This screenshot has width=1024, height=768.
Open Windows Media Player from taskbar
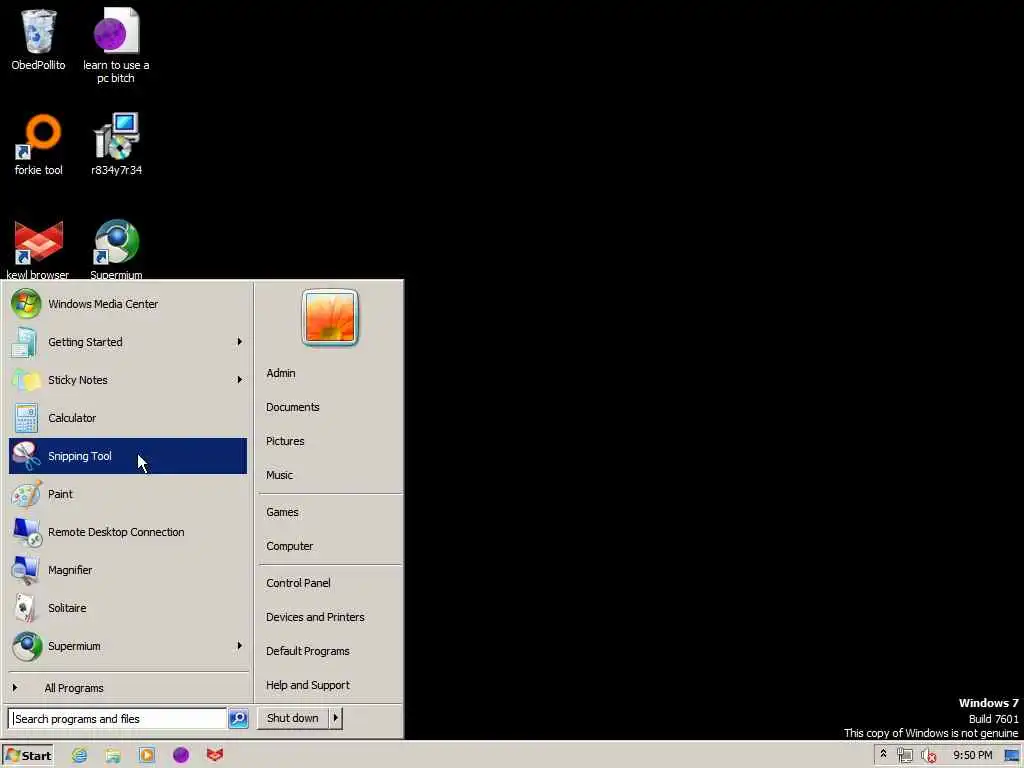(x=147, y=756)
